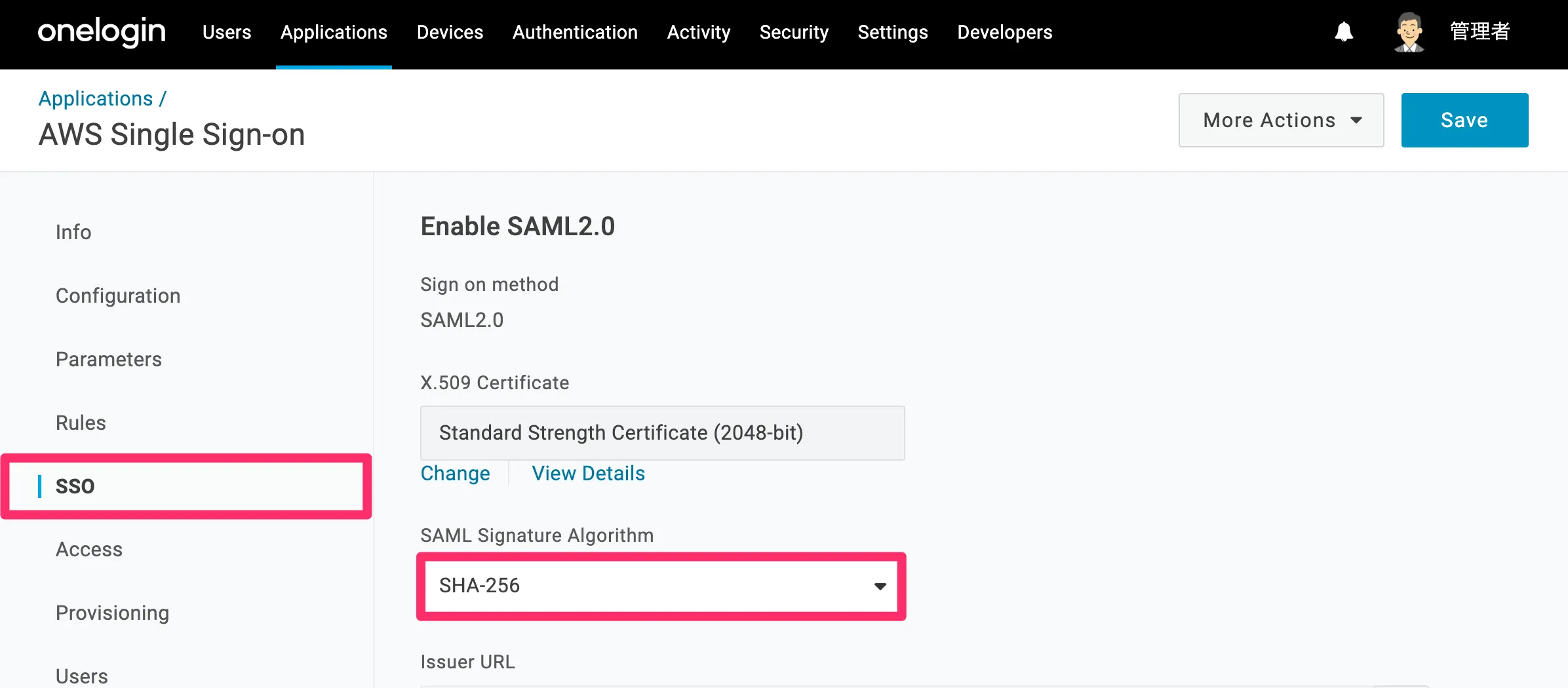Select the Provisioning side tab
The image size is (1568, 688).
[112, 613]
